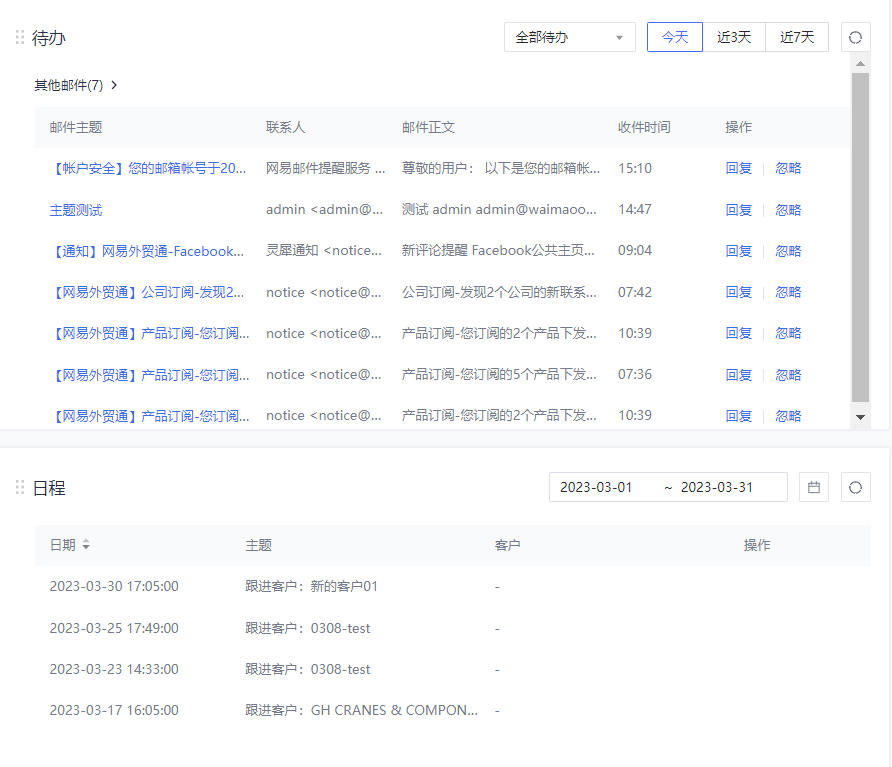Open the 07:36 产品订阅 email subject
Viewport: 892px width, 767px height.
149,375
